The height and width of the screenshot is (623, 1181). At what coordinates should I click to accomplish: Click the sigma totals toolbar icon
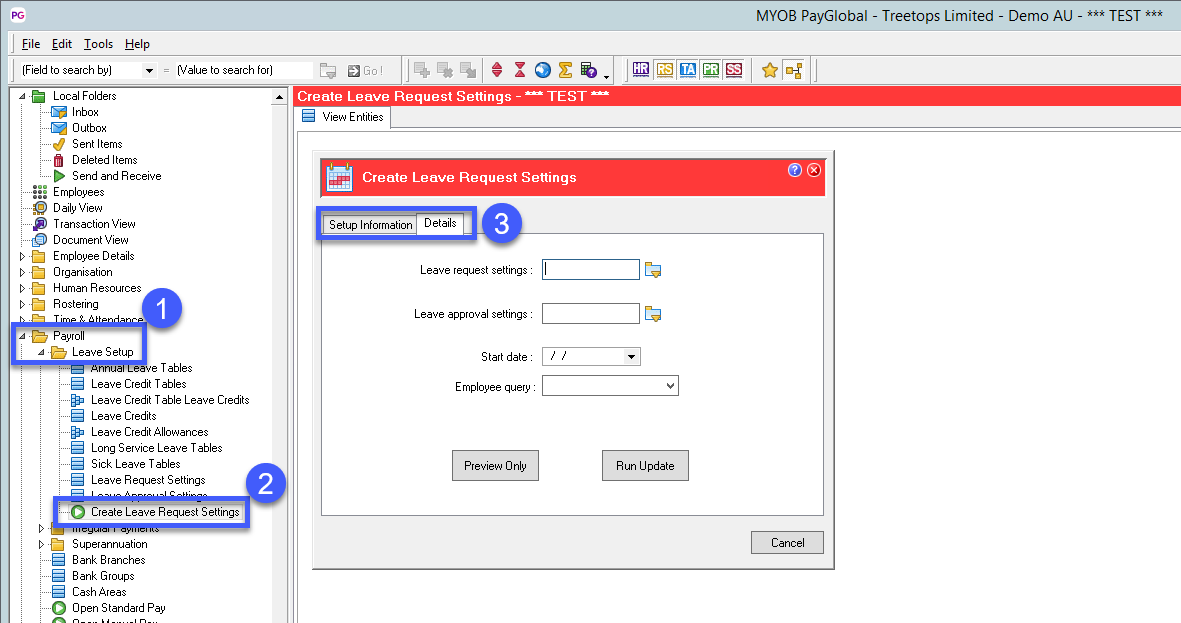(x=565, y=70)
